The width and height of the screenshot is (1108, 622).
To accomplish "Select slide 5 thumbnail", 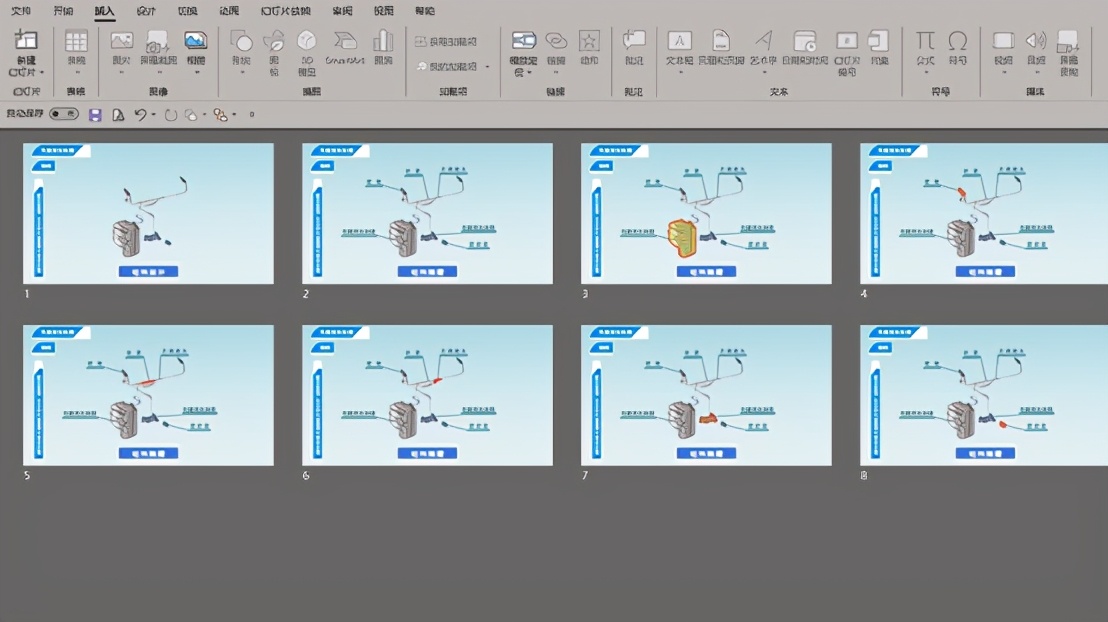I will [148, 395].
